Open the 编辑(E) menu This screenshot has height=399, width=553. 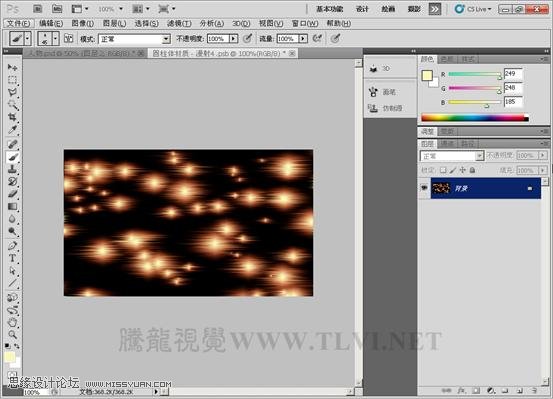pos(51,24)
